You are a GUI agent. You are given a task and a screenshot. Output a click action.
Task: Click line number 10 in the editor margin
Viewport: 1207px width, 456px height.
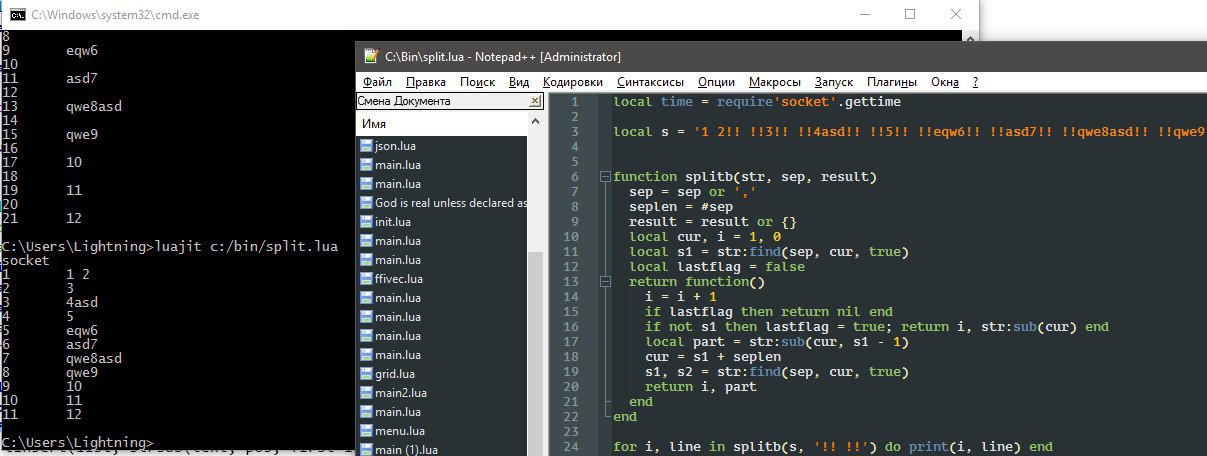coord(570,237)
